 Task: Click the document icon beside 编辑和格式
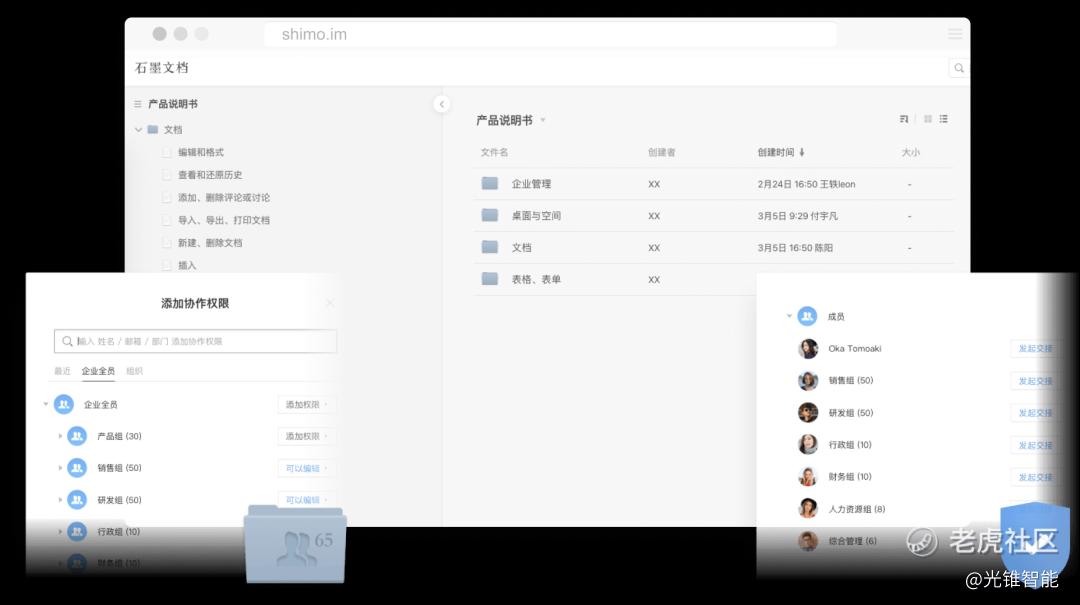pyautogui.click(x=166, y=152)
